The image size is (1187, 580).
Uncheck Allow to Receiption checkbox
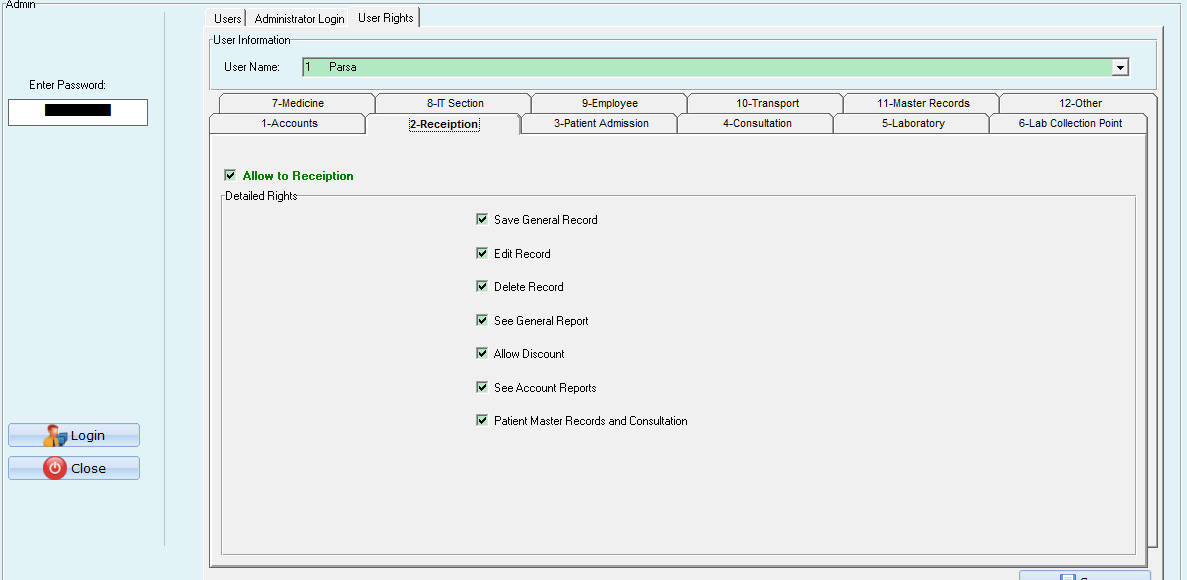pos(230,175)
